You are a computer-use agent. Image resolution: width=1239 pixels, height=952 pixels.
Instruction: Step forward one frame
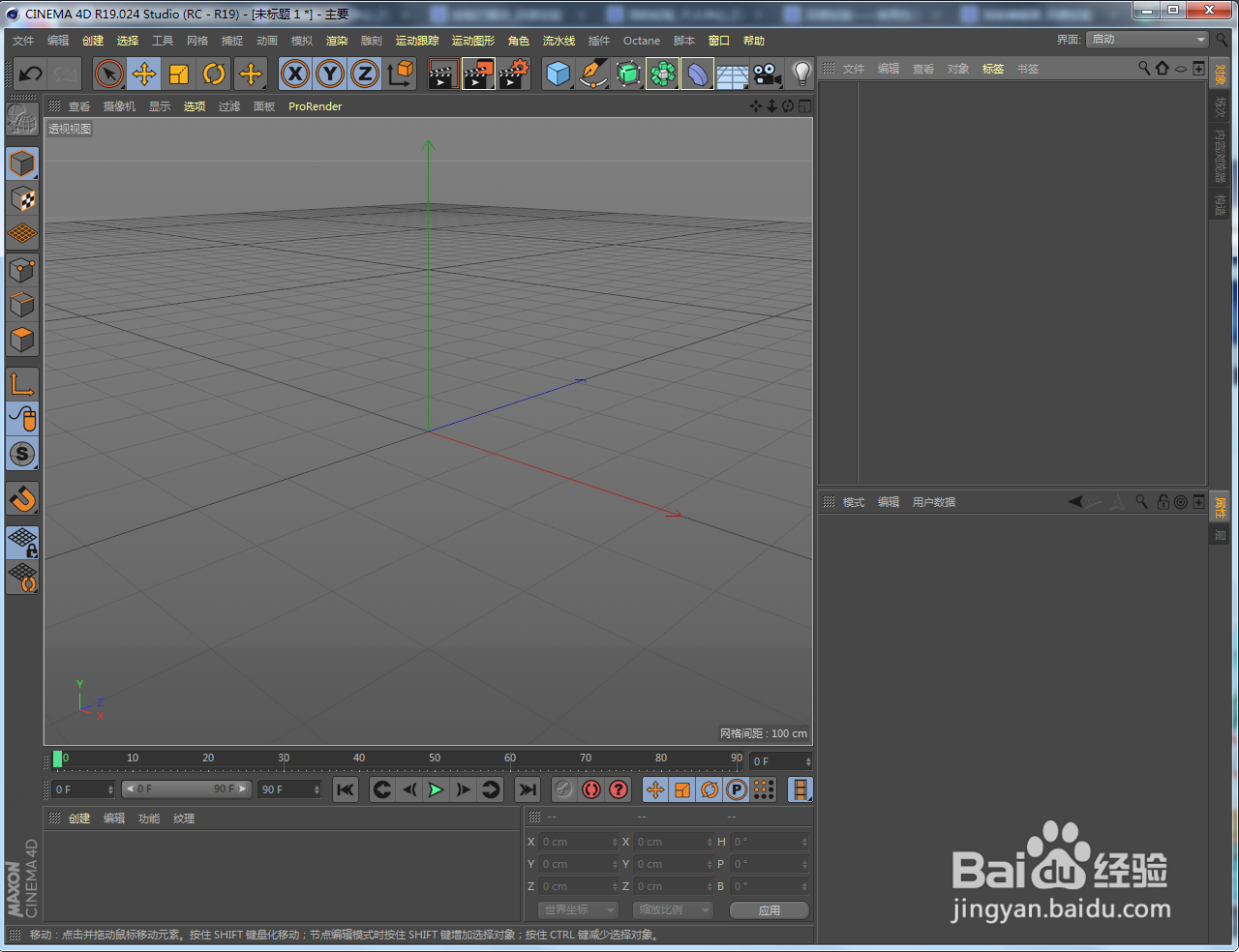[464, 789]
